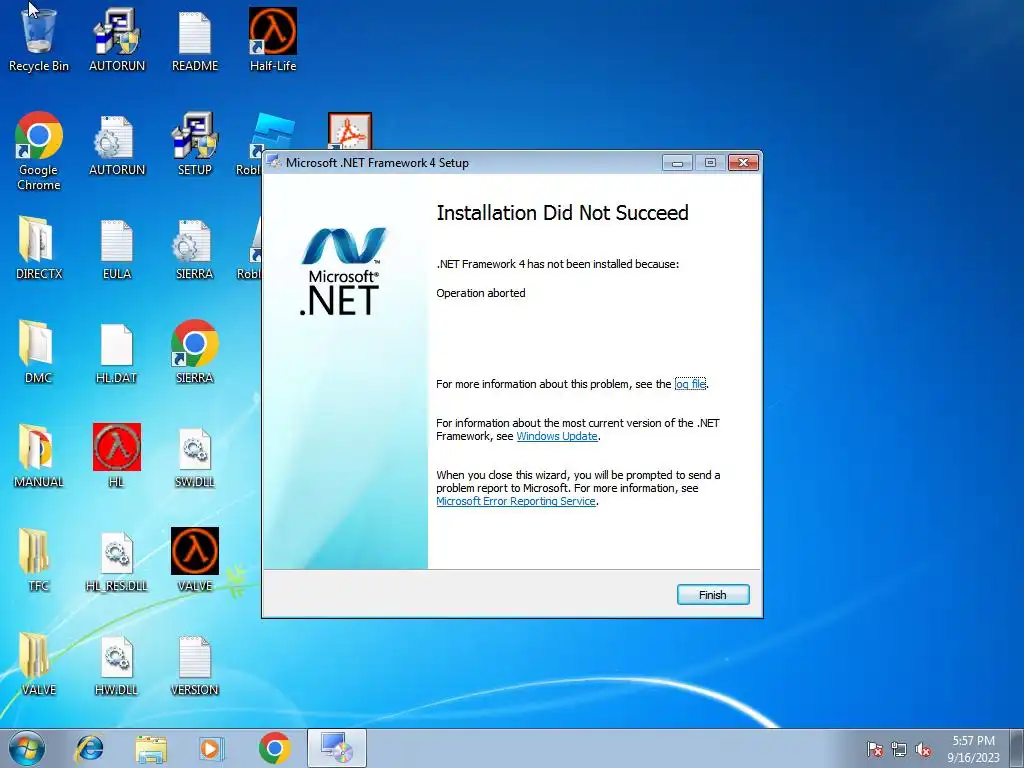Select the AUTORUN installer icon next to Recycle Bin

point(117,39)
